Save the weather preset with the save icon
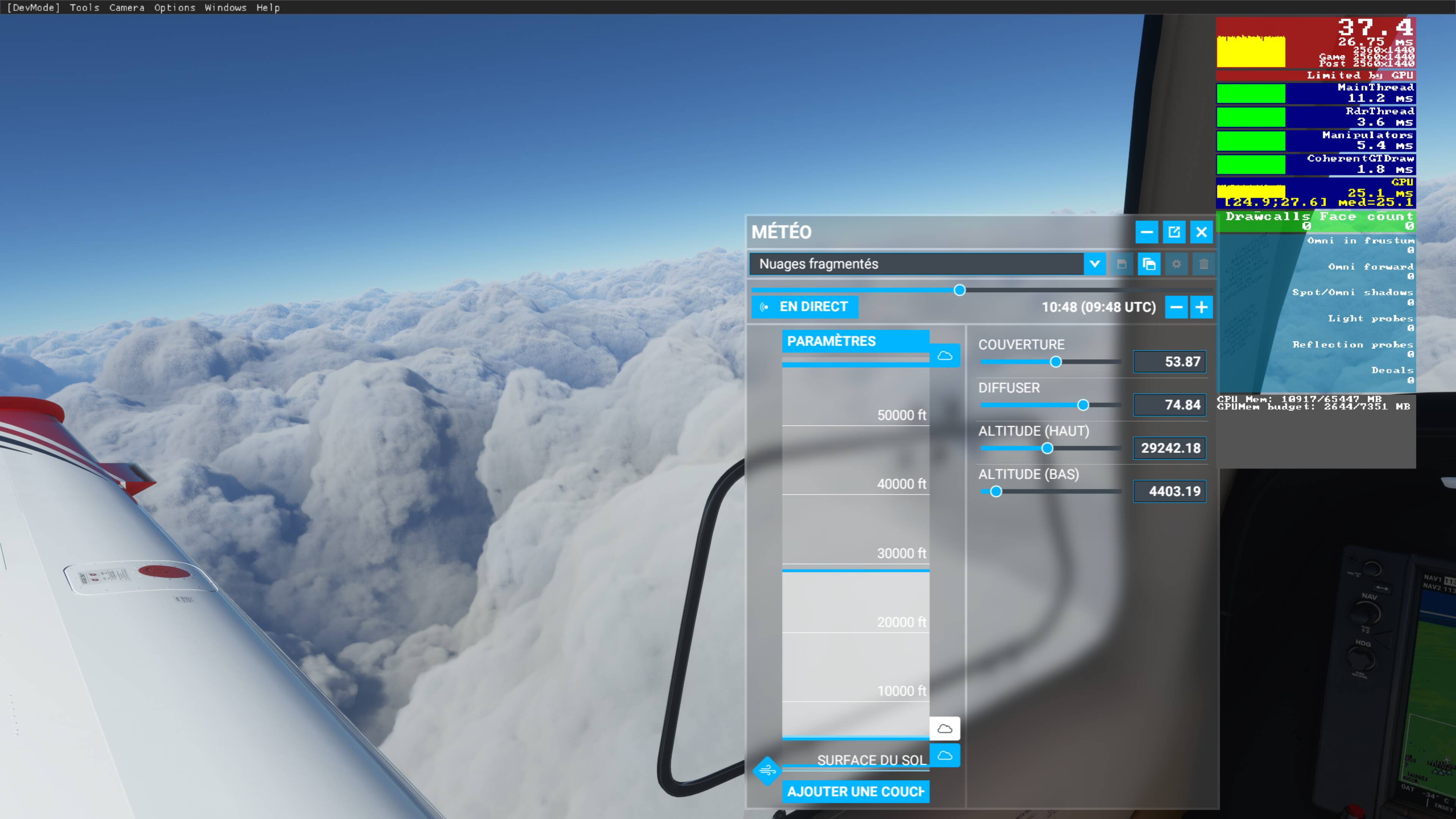Image resolution: width=1456 pixels, height=819 pixels. [1122, 264]
